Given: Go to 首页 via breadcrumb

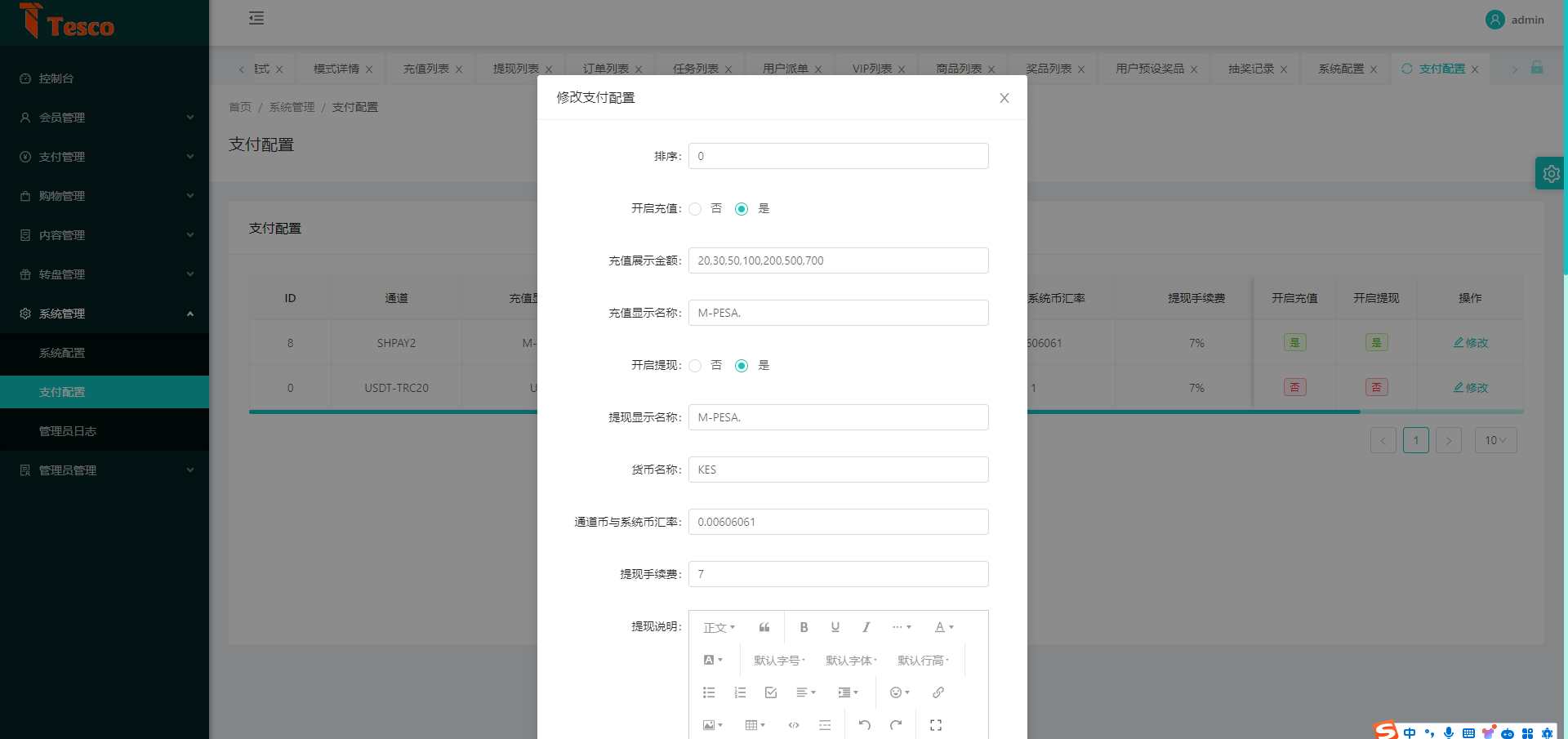Looking at the screenshot, I should [240, 107].
